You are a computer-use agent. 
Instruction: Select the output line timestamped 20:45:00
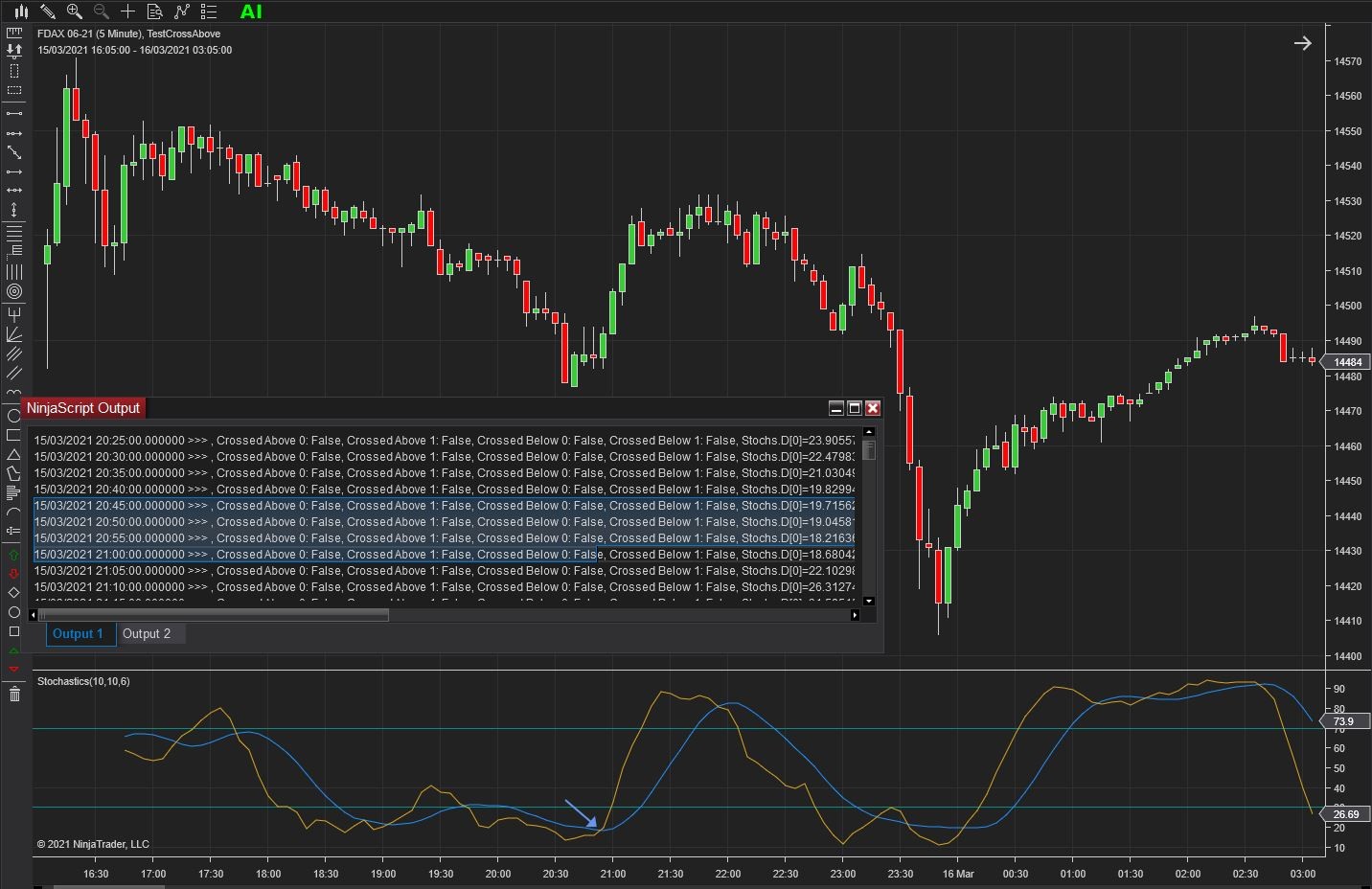445,506
